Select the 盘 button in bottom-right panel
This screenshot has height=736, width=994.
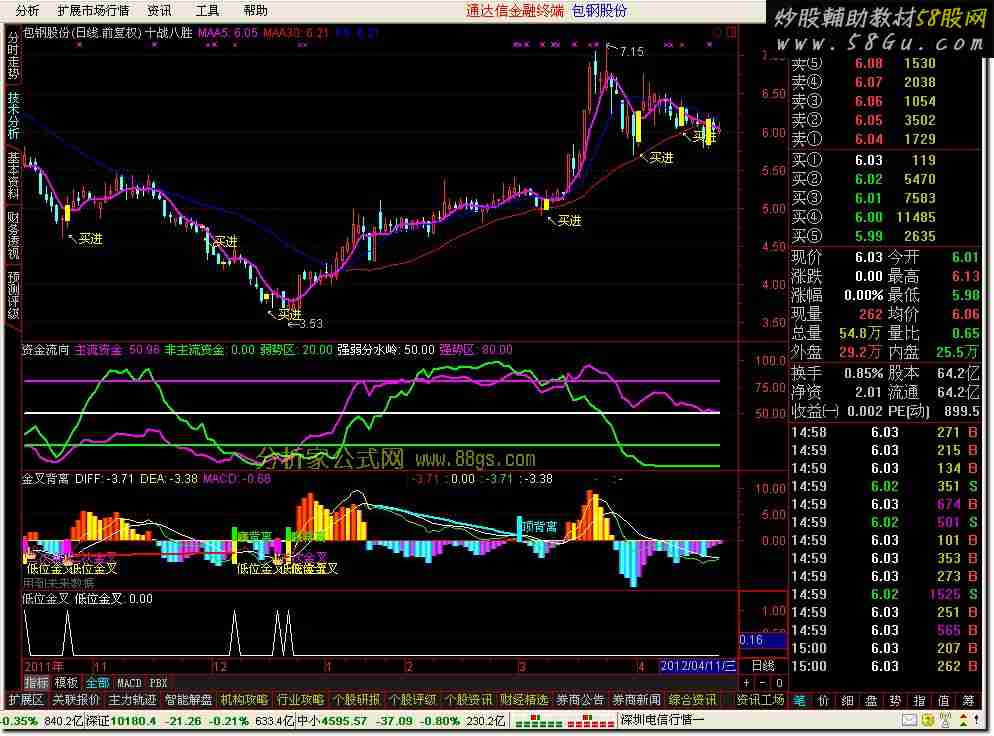[x=871, y=700]
